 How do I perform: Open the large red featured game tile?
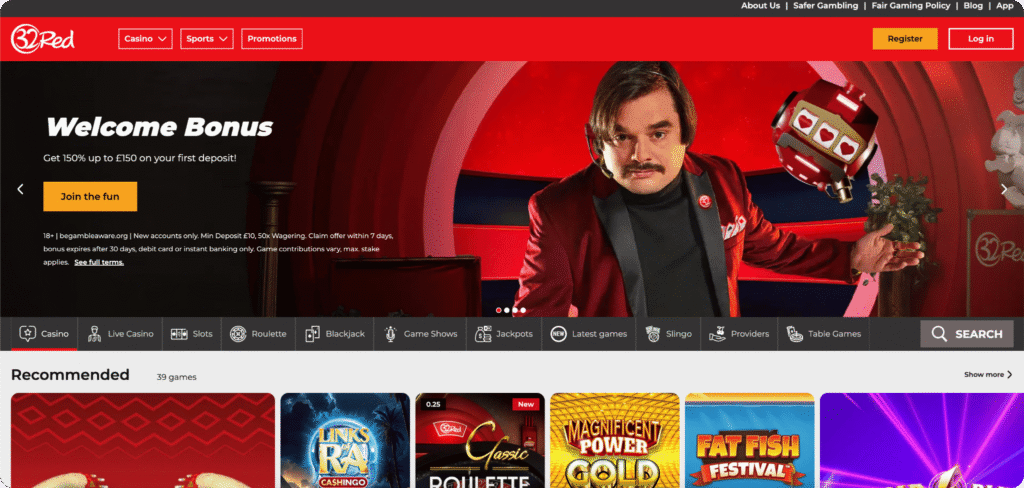(x=143, y=440)
